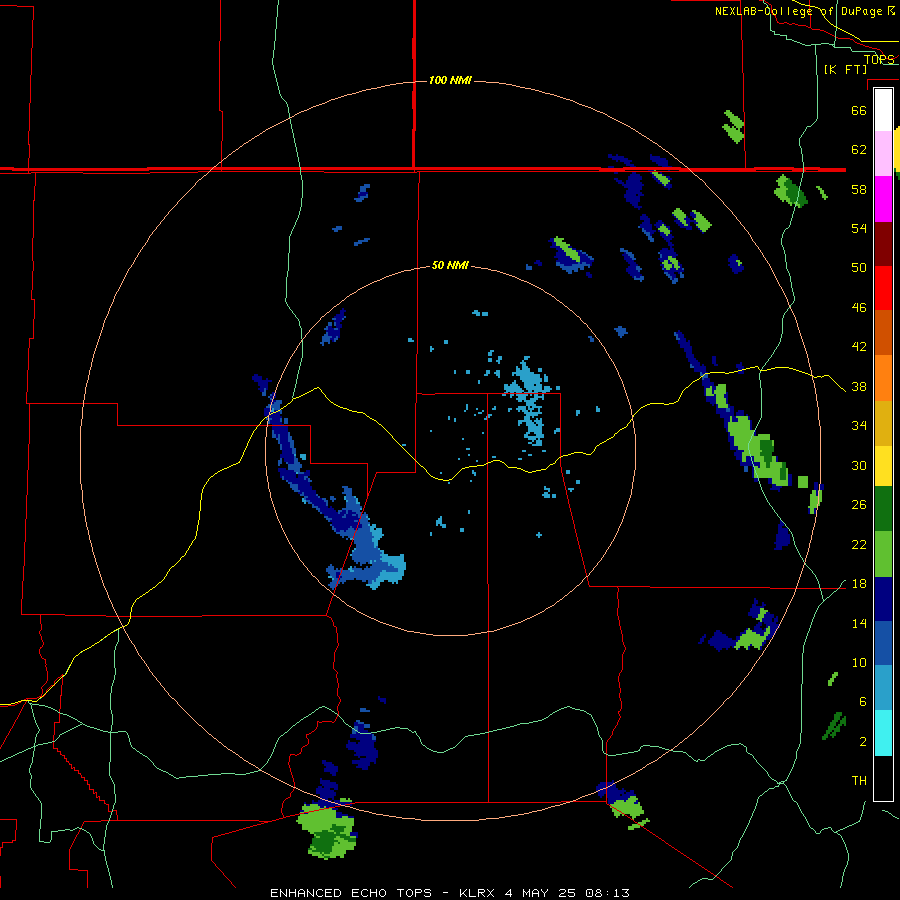Viewport: 900px width, 900px height.
Task: Click the medium blue legend swatch
Action: (883, 643)
